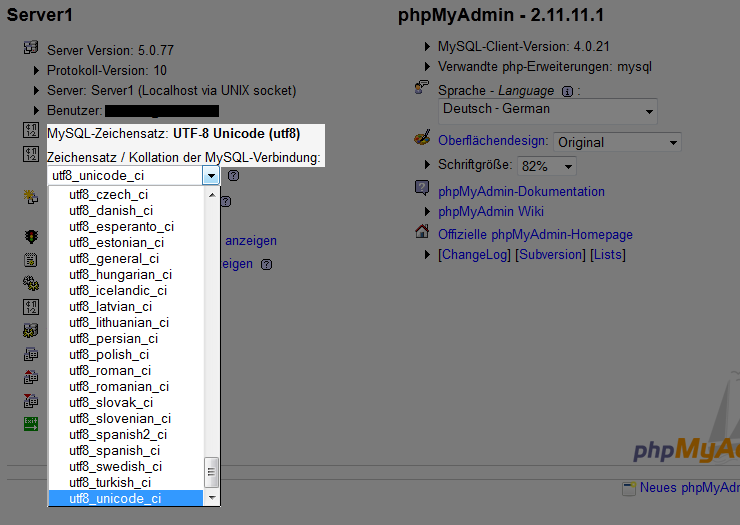Open help icon next to collation dropdown

pos(234,176)
